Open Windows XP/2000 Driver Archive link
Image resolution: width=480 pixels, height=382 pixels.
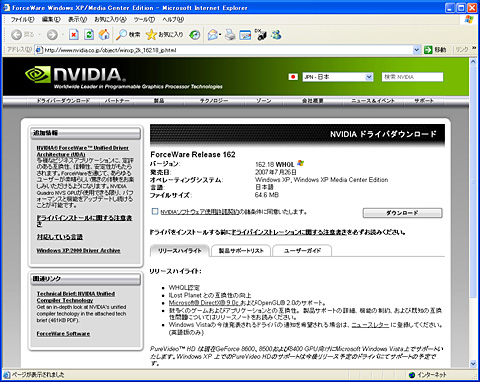[78, 250]
